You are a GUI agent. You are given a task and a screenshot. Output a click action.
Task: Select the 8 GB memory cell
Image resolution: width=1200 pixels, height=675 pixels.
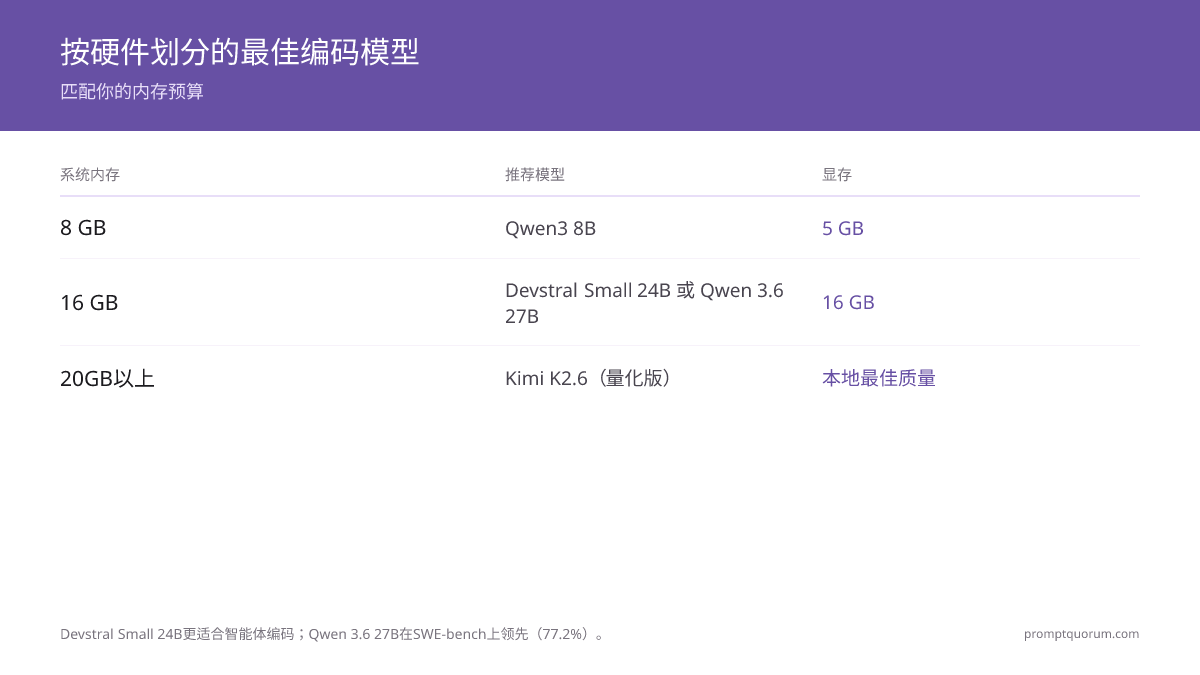83,228
